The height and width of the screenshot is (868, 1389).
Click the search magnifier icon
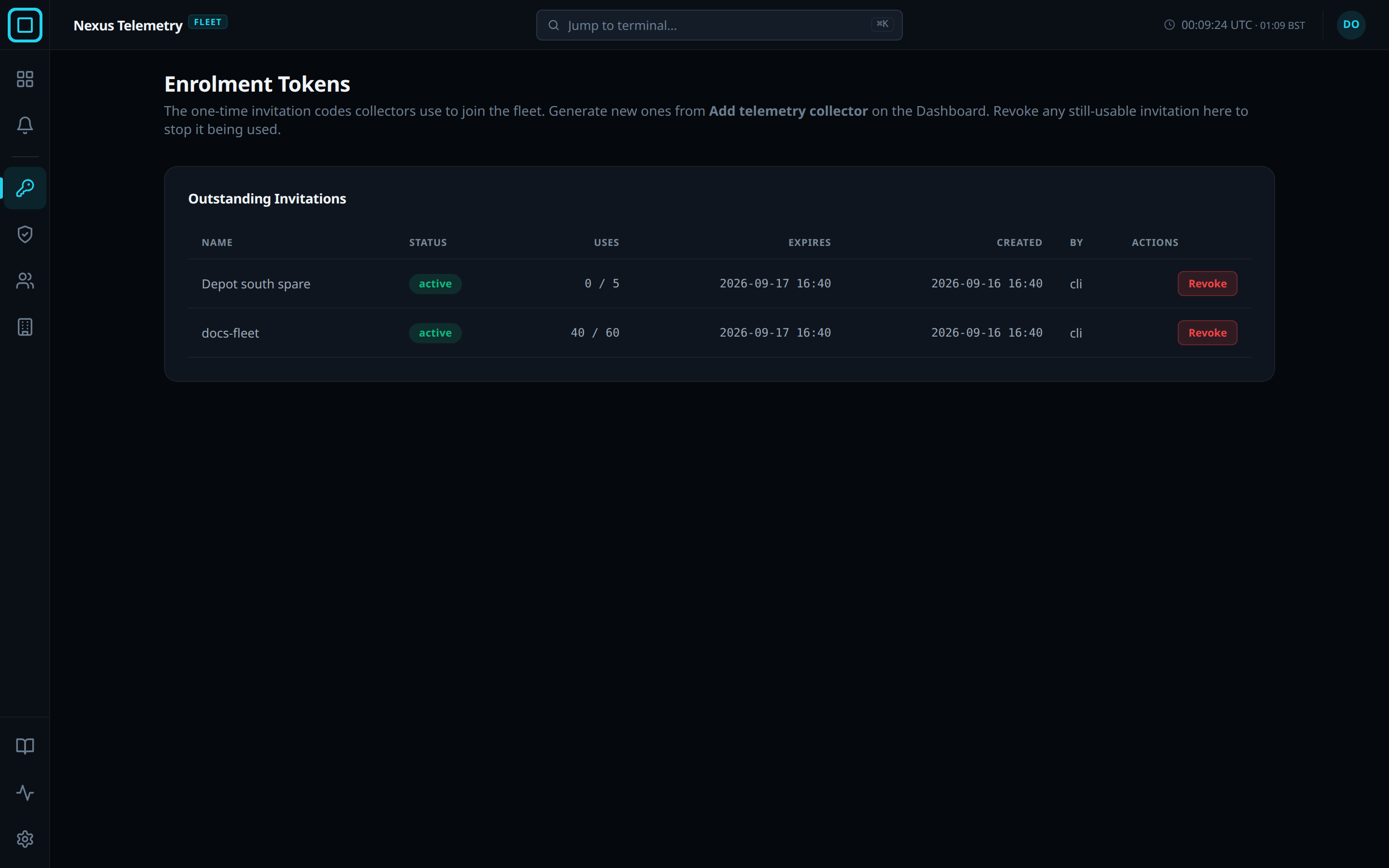(553, 25)
